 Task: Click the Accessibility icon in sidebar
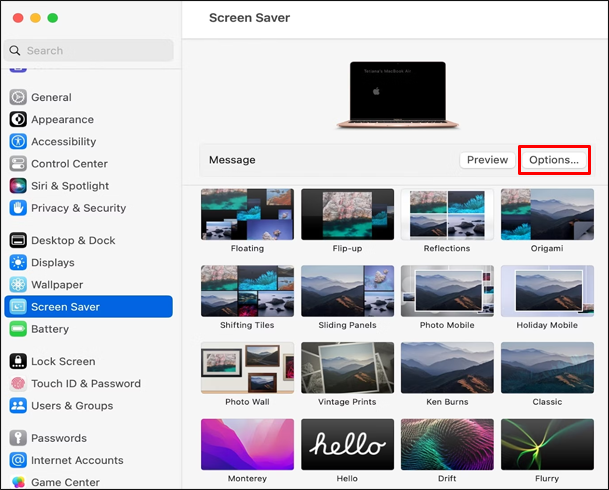[18, 141]
